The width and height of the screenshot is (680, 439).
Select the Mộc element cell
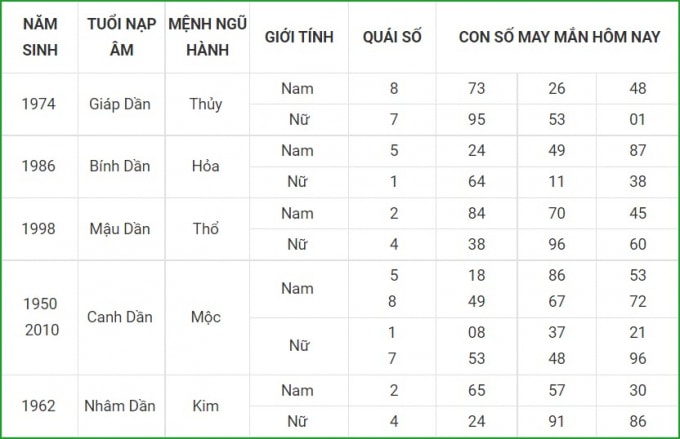206,317
